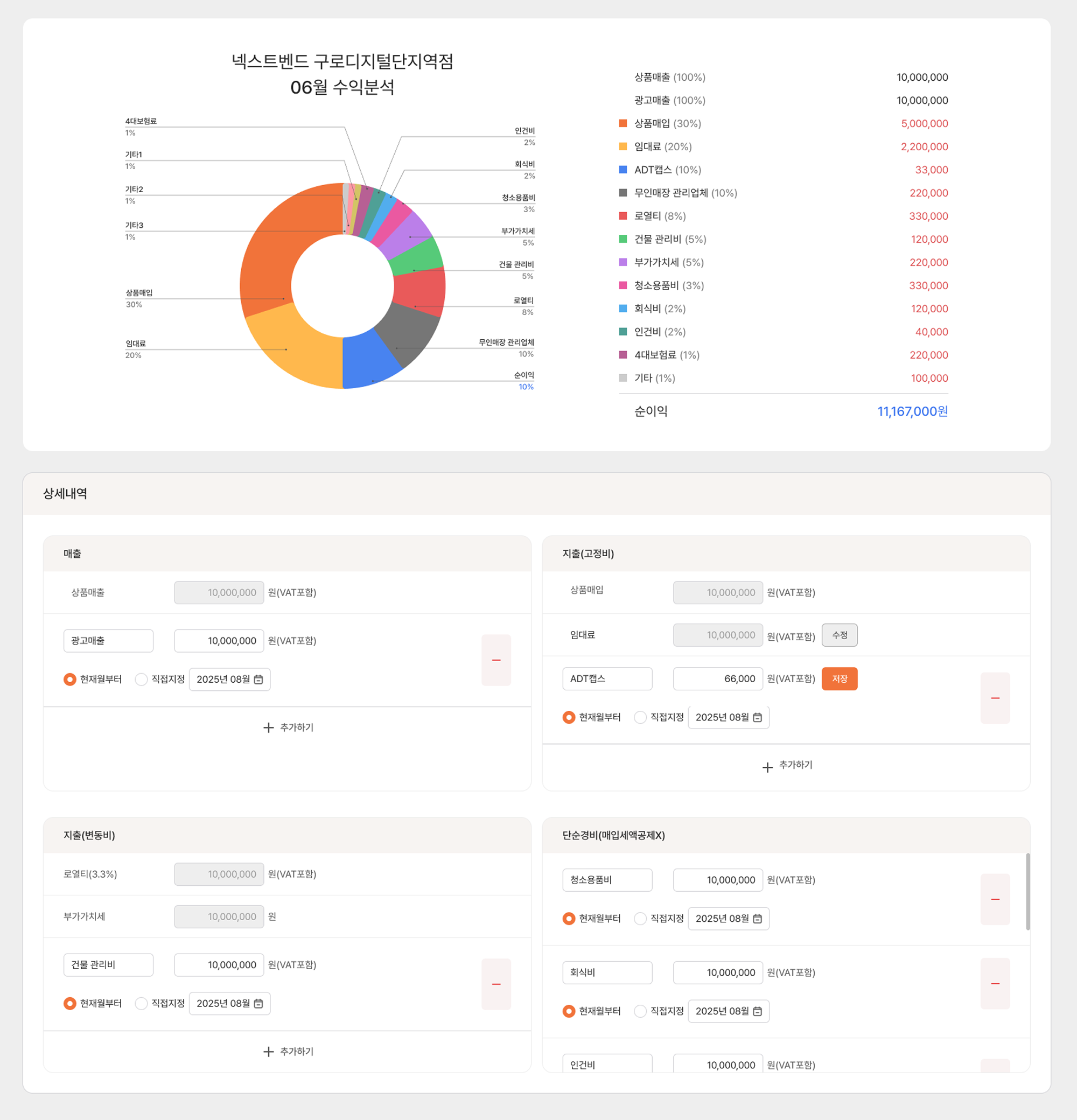Choose 직접지정 option for 회식비
Image resolution: width=1077 pixels, height=1120 pixels.
(x=640, y=1011)
